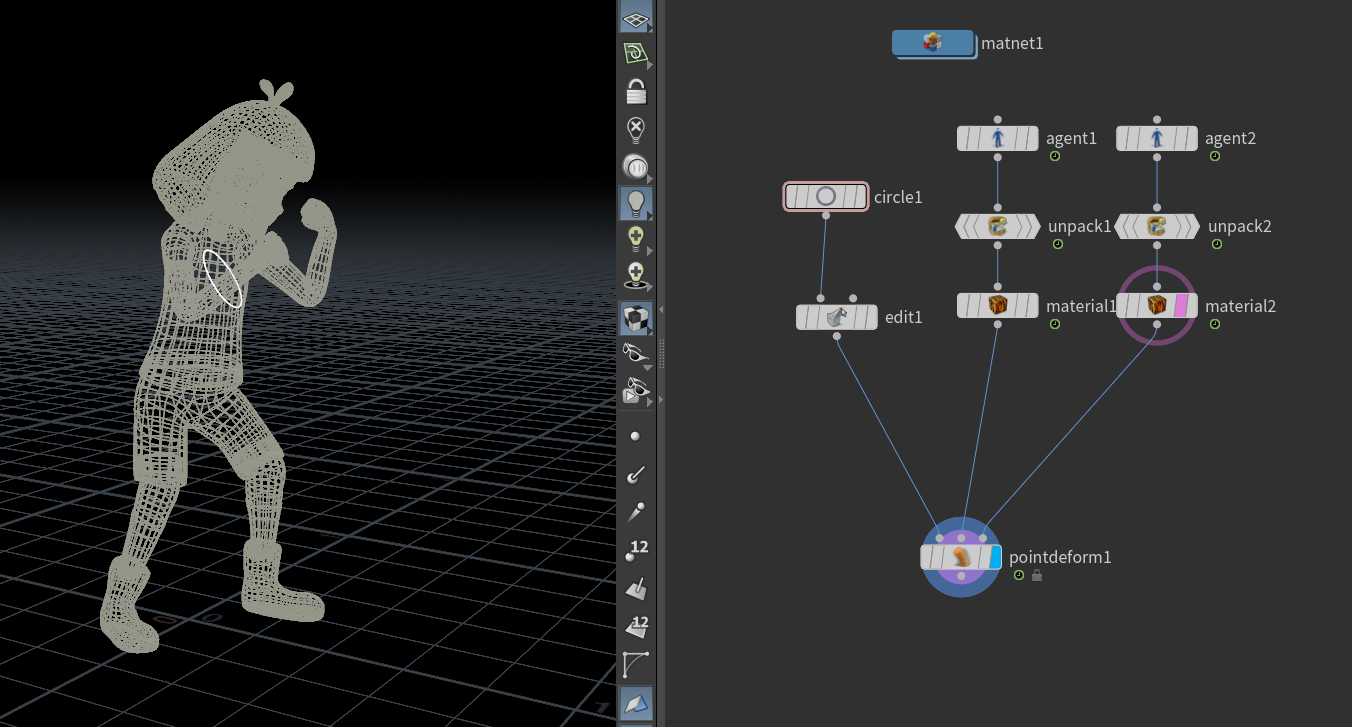Select the matnet1 node icon
The height and width of the screenshot is (727, 1352).
click(932, 43)
